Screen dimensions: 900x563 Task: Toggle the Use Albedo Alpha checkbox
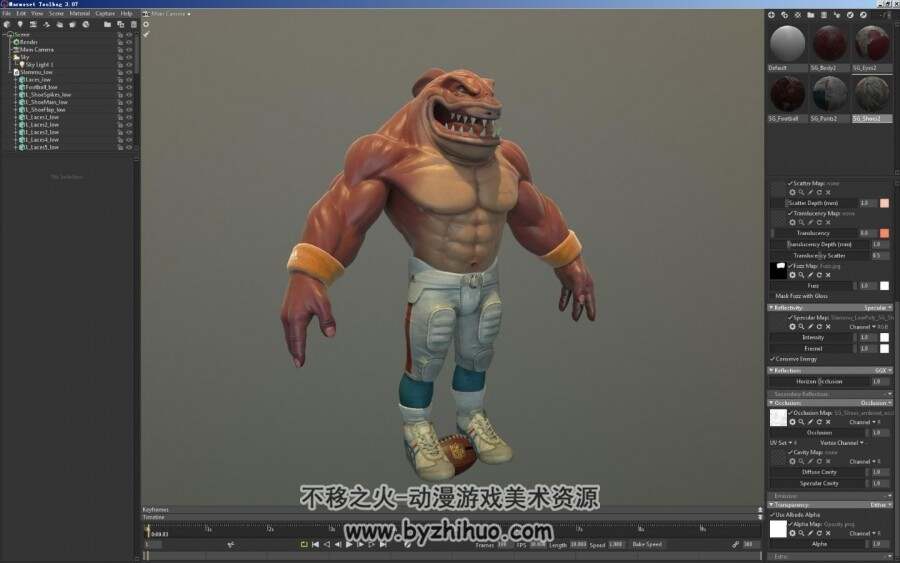(x=773, y=515)
